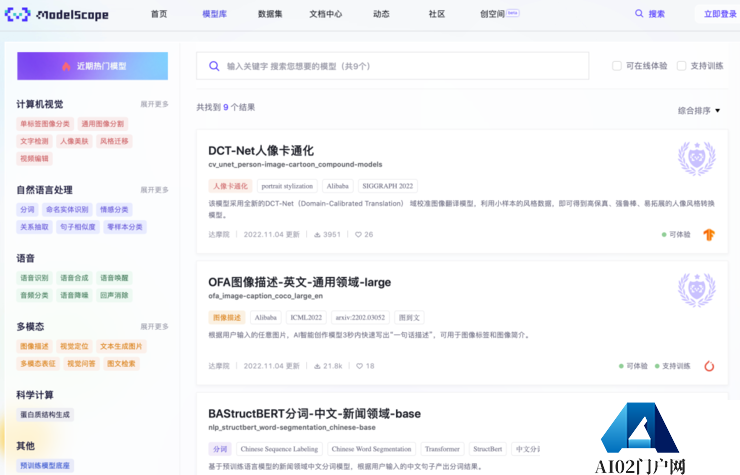Enable the 可在线体验 checkbox
The image size is (740, 475).
(x=617, y=66)
